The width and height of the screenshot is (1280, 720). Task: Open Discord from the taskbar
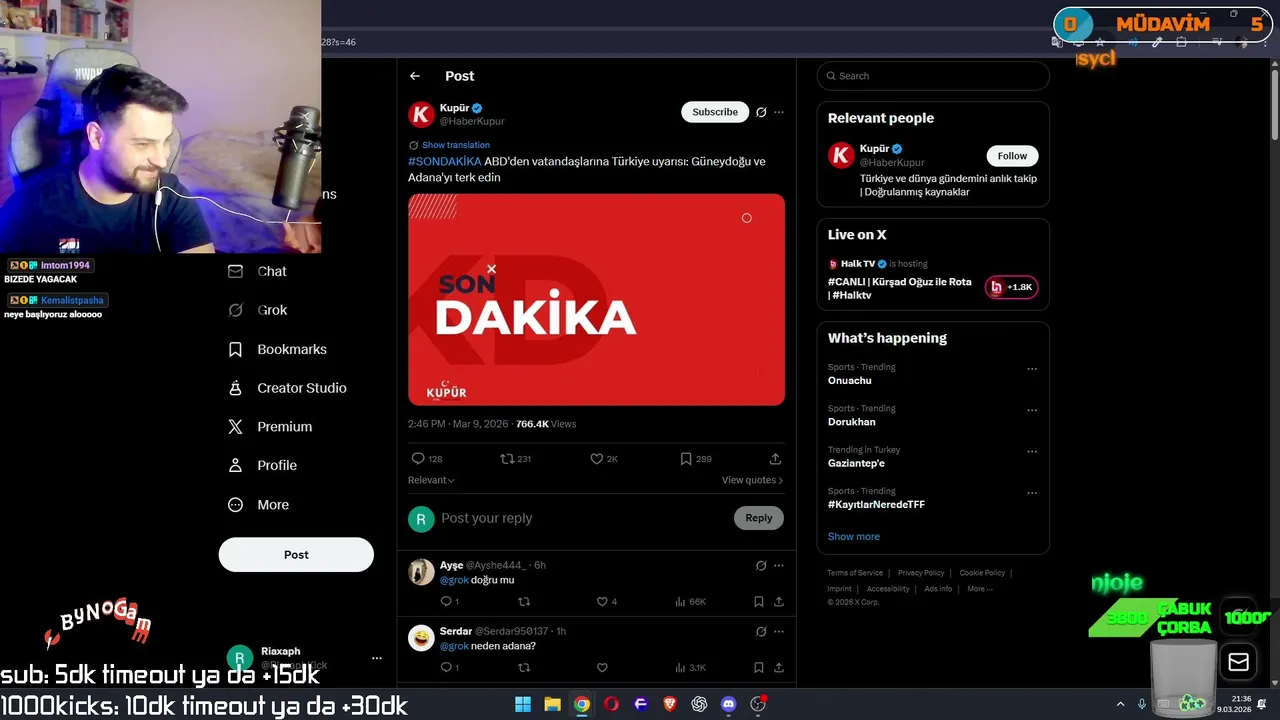point(729,704)
